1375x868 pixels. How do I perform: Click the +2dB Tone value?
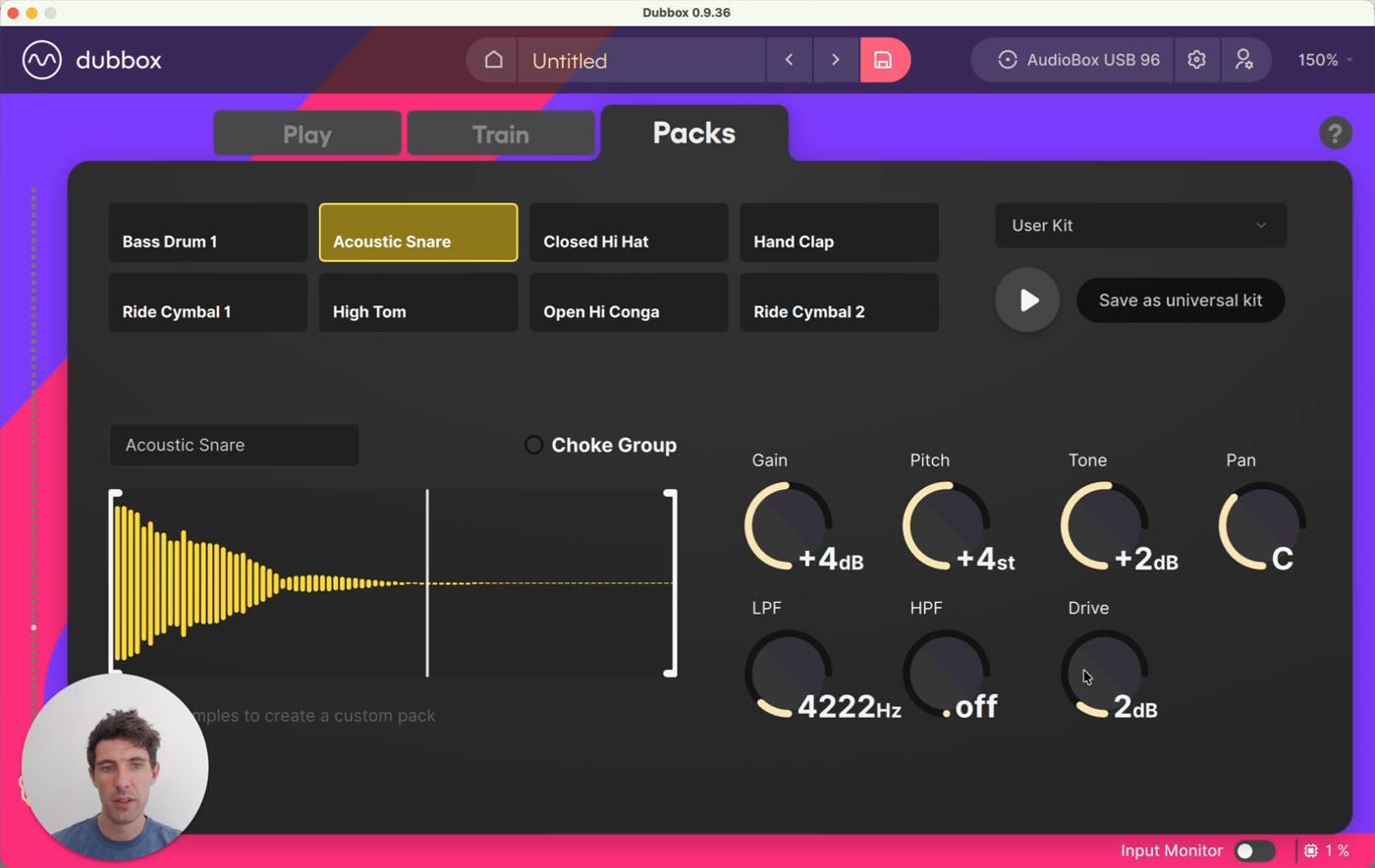(1146, 560)
